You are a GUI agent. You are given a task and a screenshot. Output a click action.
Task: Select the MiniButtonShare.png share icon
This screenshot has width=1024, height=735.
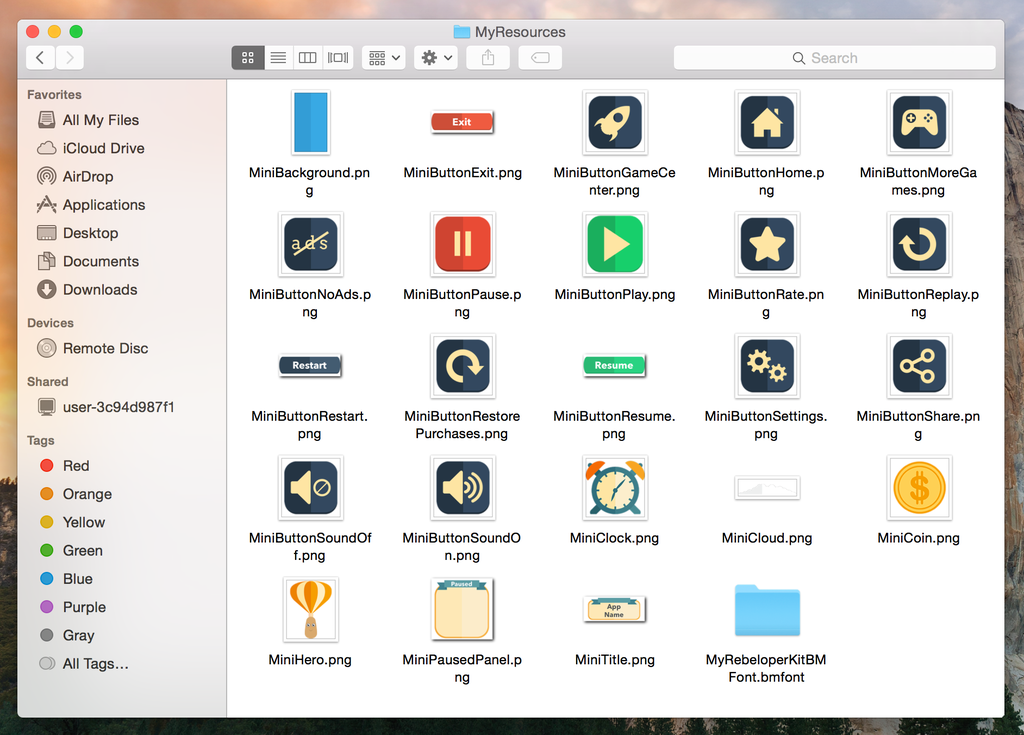point(919,366)
